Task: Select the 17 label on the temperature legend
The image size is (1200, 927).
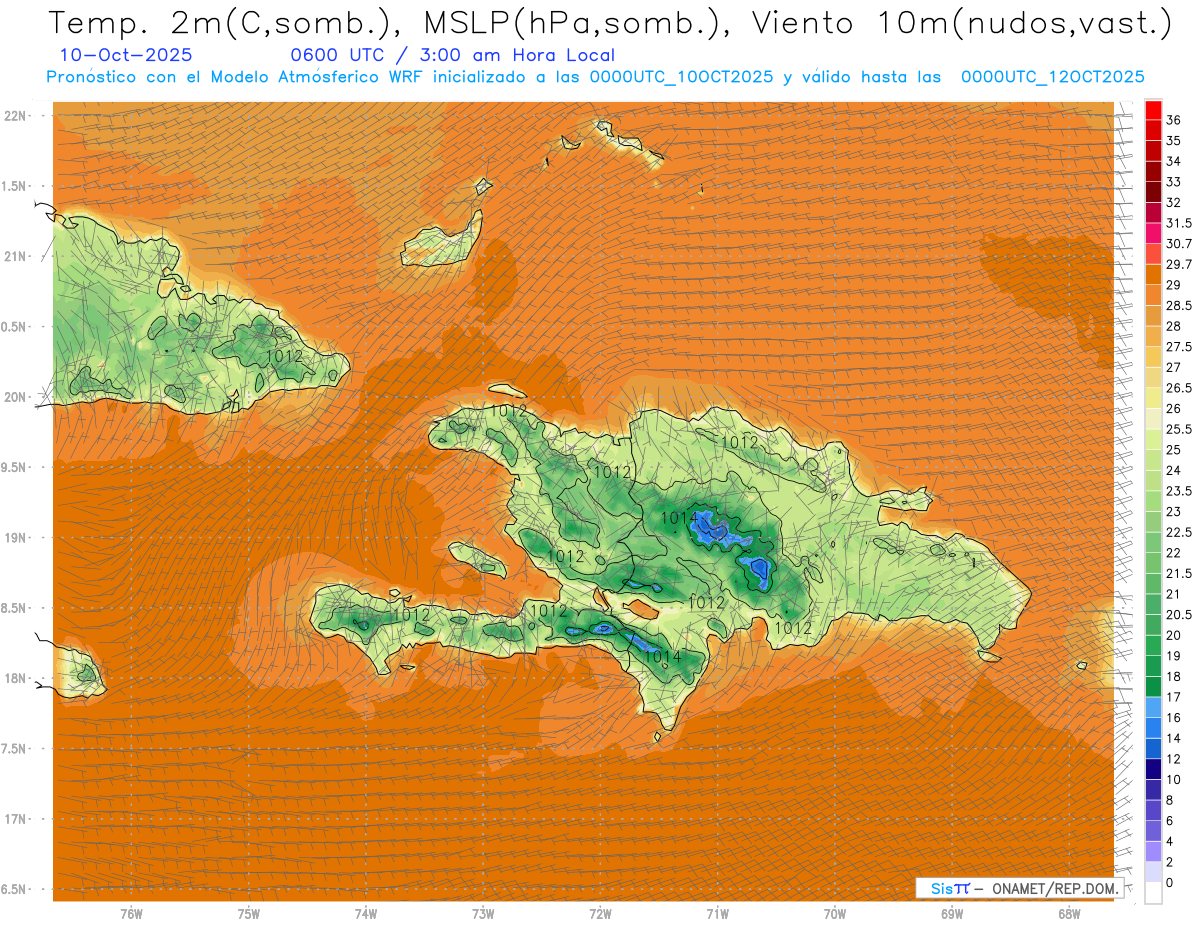Action: (x=1173, y=696)
